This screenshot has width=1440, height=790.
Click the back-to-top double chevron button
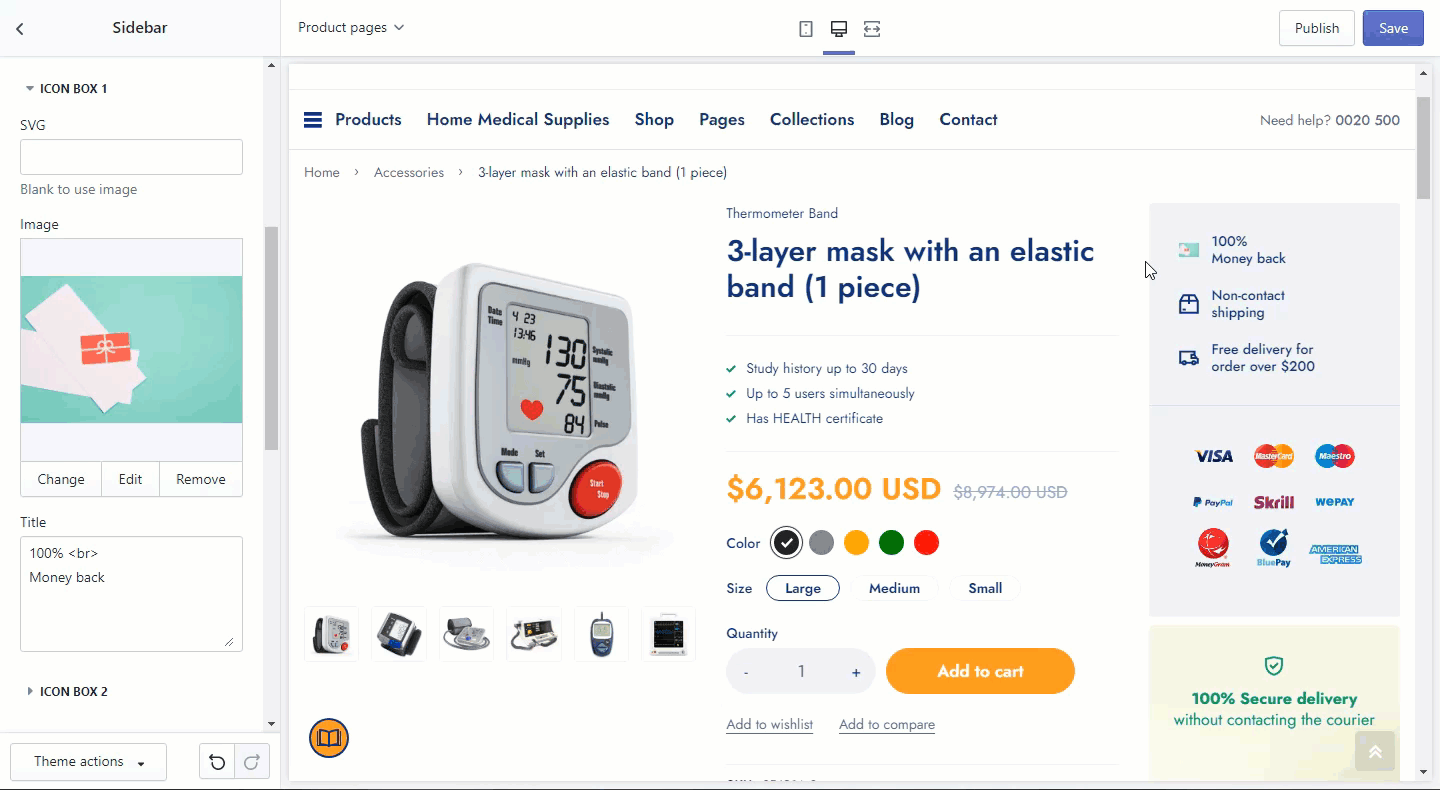[x=1375, y=752]
